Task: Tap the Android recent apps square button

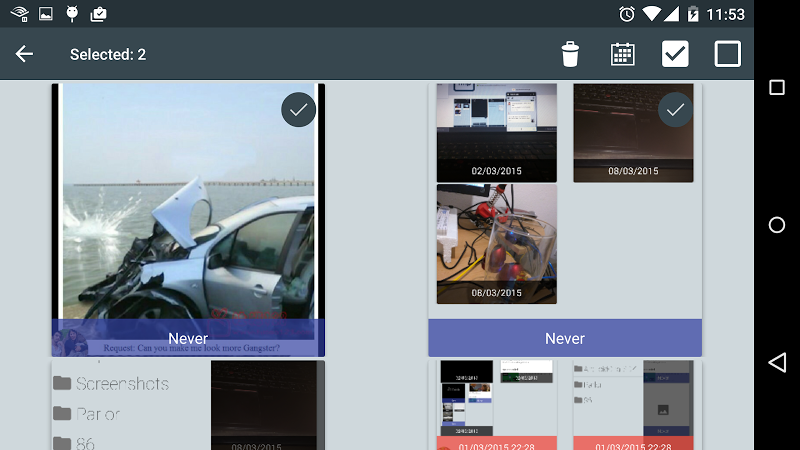Action: [777, 87]
